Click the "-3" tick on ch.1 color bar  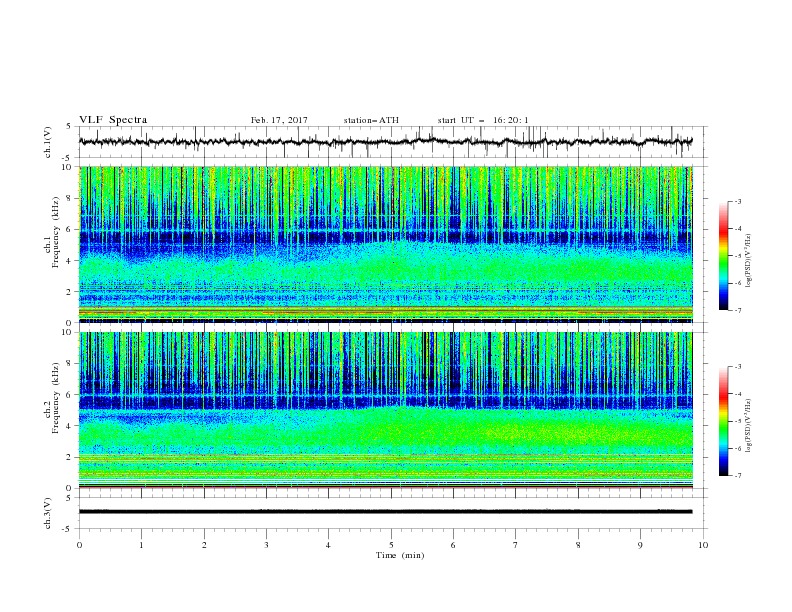coord(737,201)
